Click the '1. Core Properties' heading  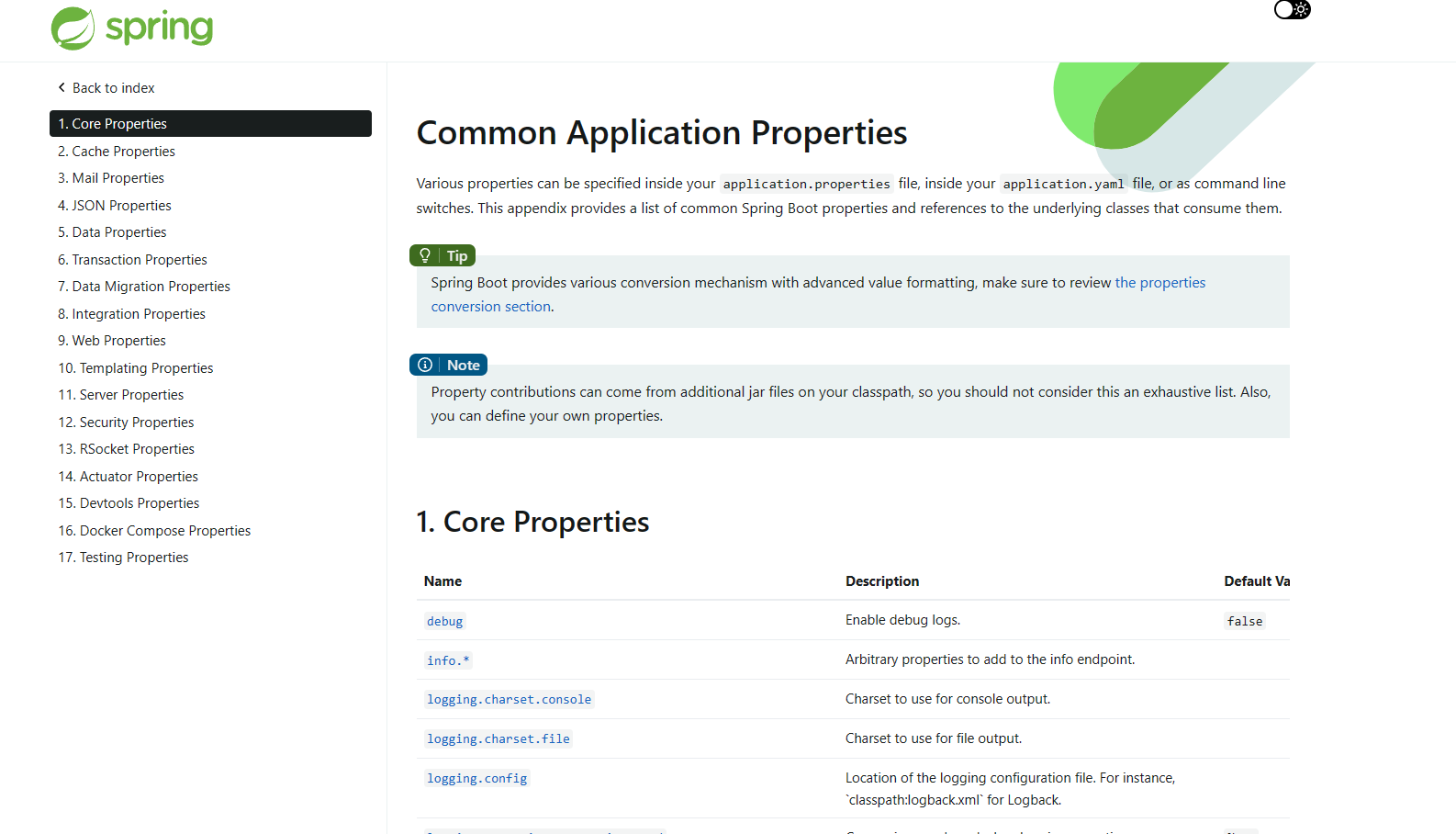click(x=532, y=522)
